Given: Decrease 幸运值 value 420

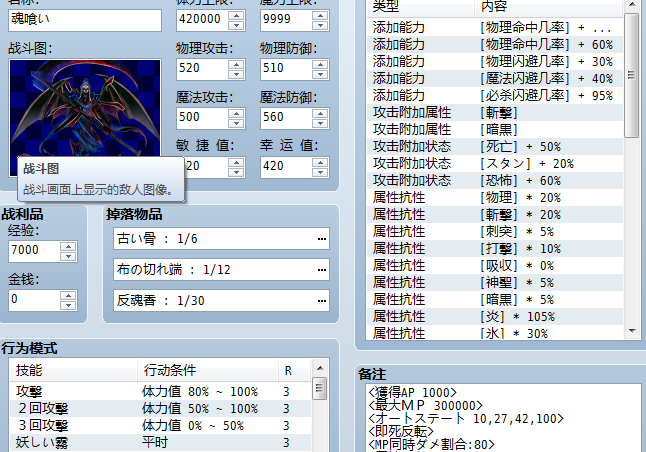Looking at the screenshot, I should click(320, 172).
